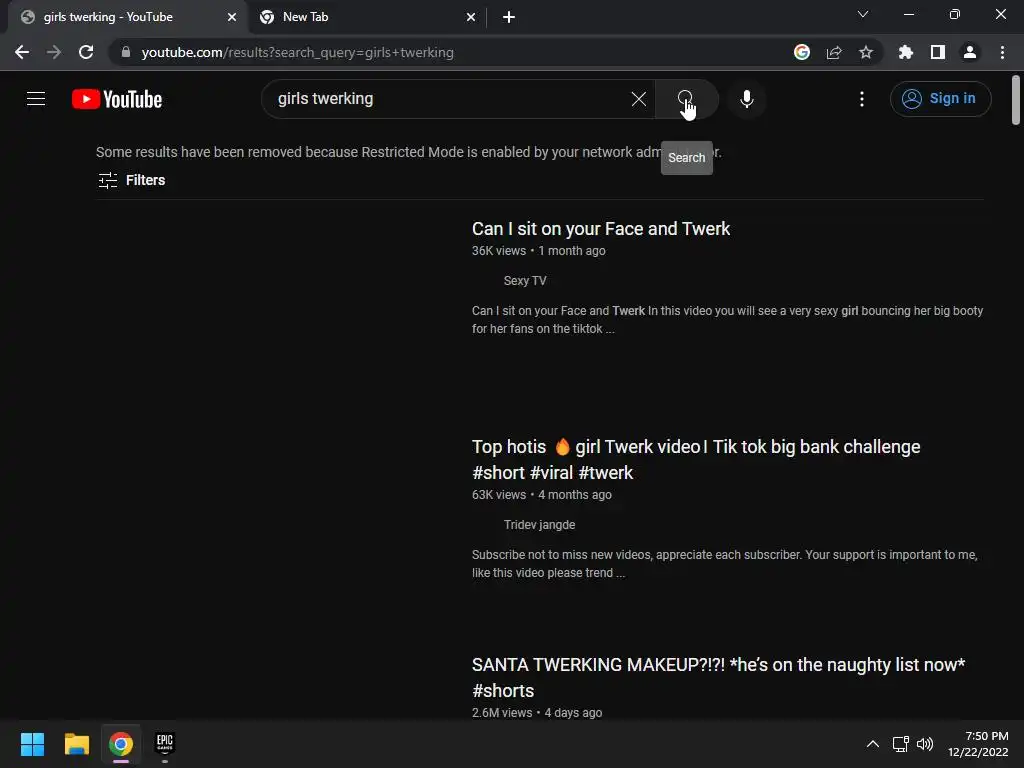Show hidden tray icons chevron

872,744
